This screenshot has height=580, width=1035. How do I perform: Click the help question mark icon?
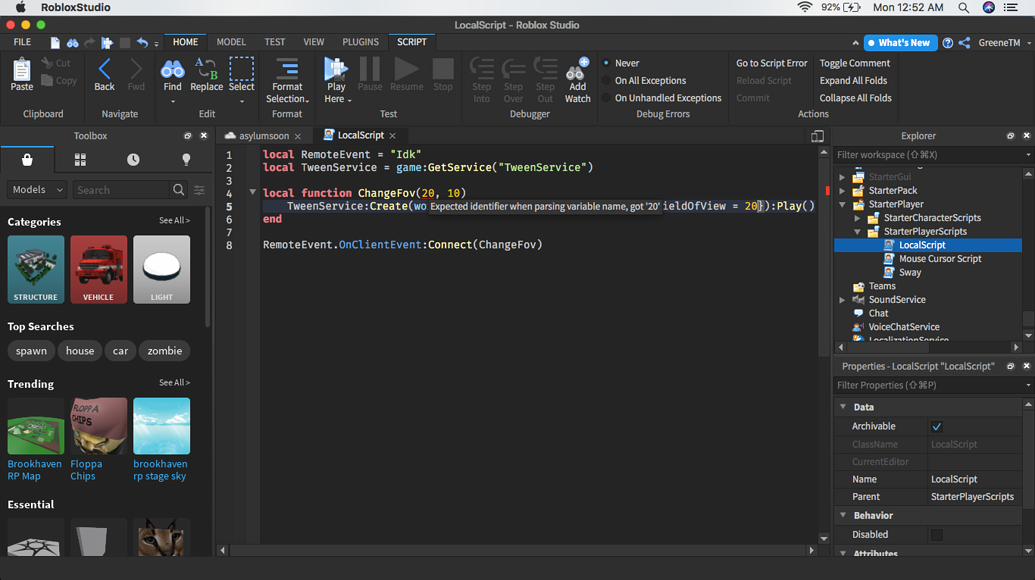(x=947, y=43)
